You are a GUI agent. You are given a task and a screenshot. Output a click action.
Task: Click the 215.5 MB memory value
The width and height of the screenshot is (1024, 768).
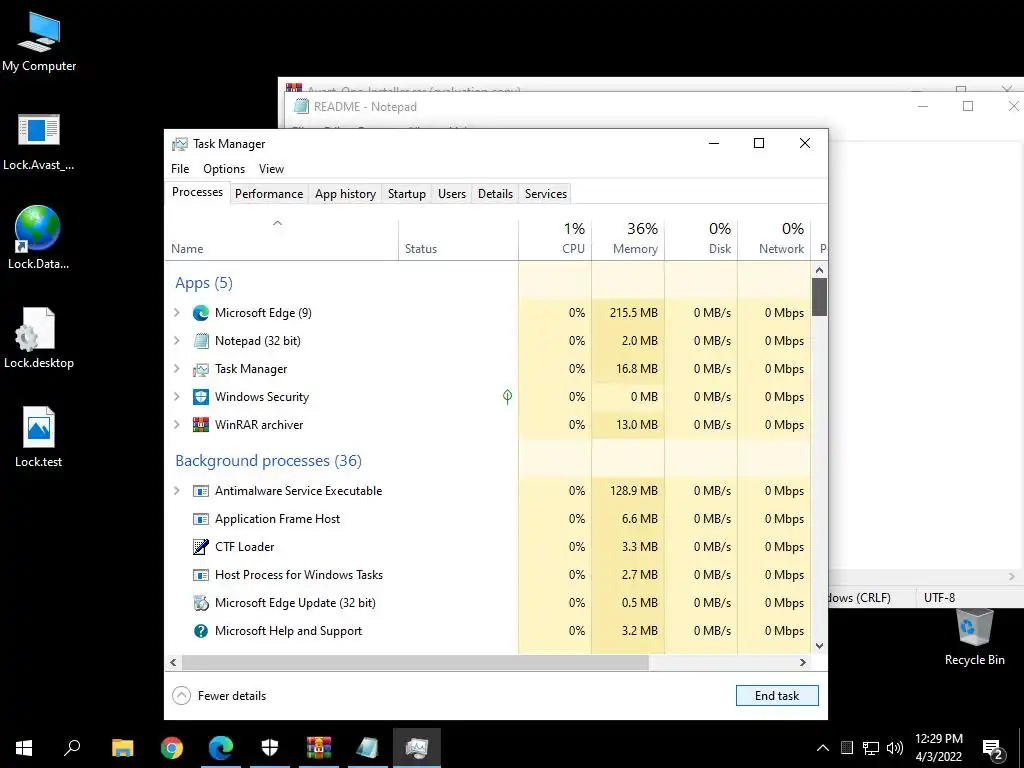633,313
